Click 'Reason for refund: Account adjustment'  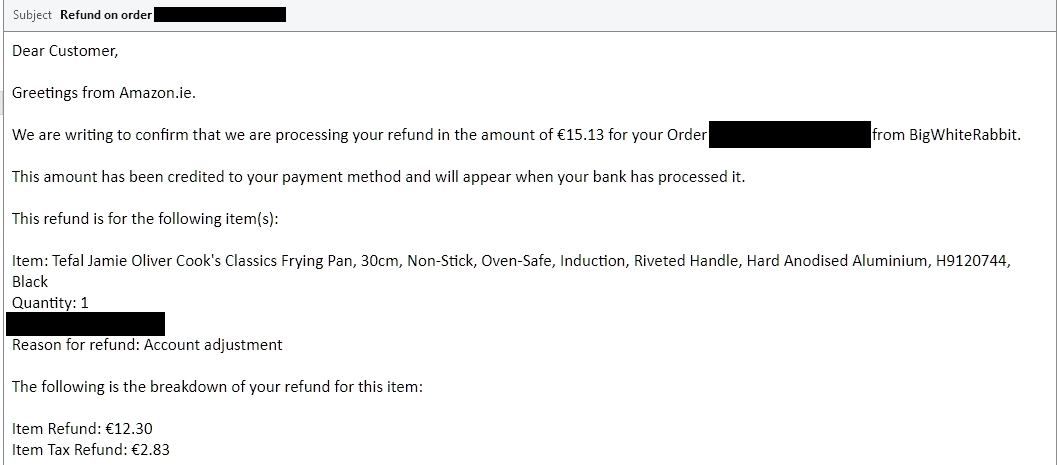[147, 345]
